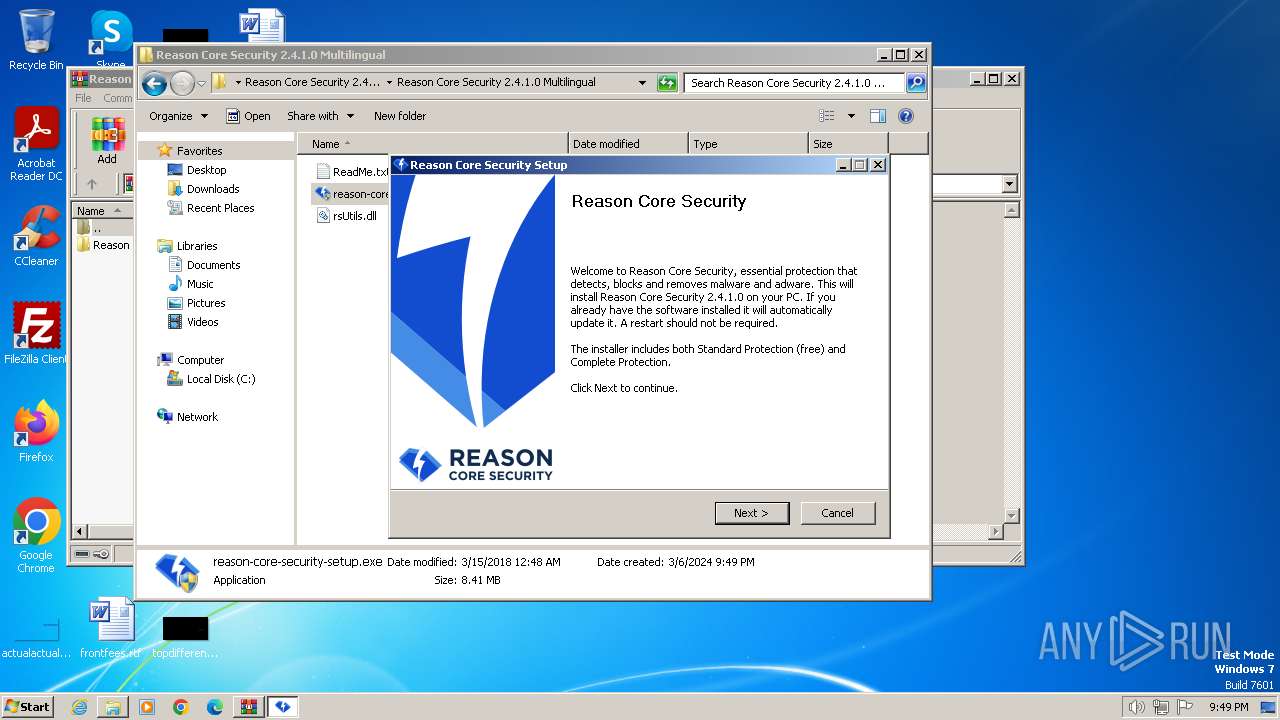Screen dimensions: 1280x720
Task: Click Next in the setup wizard
Action: coord(751,513)
